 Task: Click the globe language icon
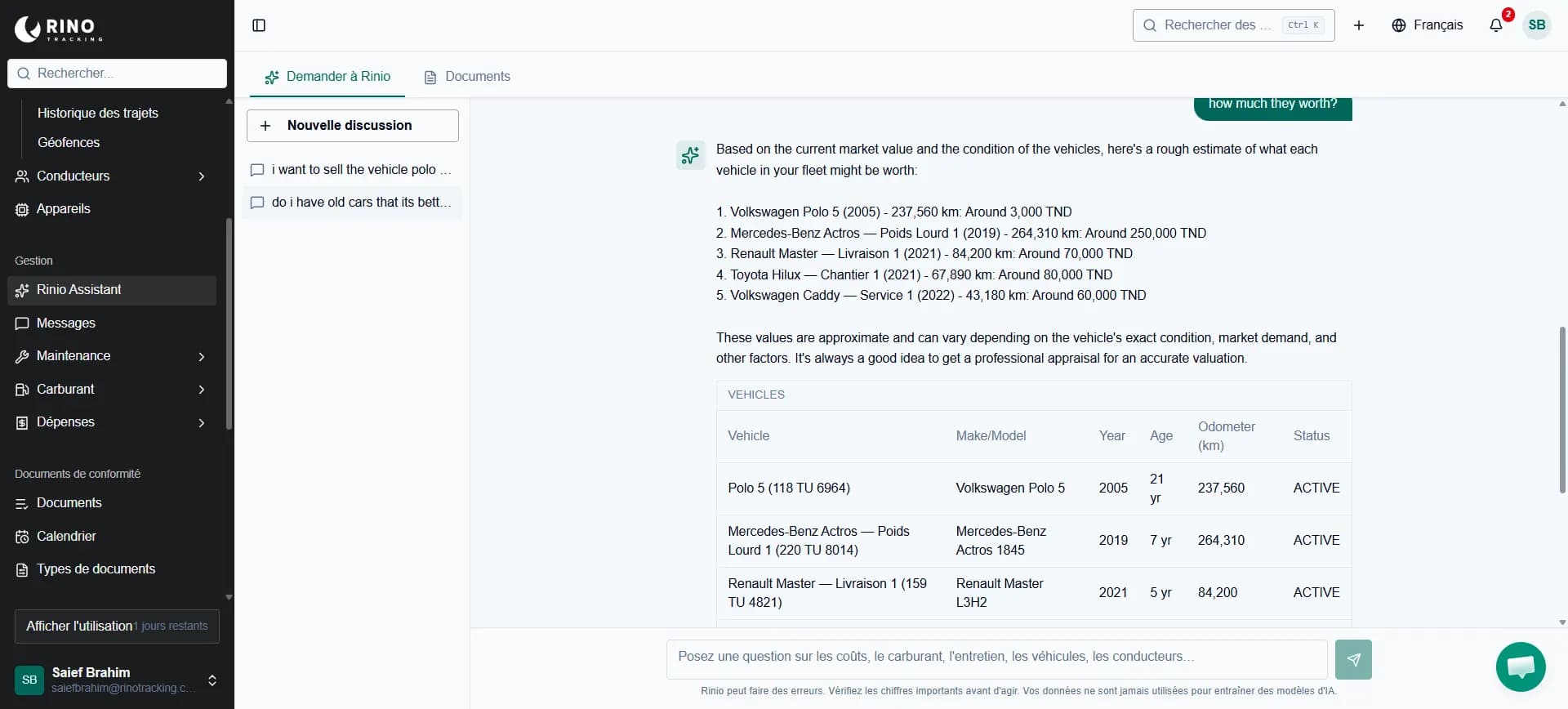click(1399, 25)
